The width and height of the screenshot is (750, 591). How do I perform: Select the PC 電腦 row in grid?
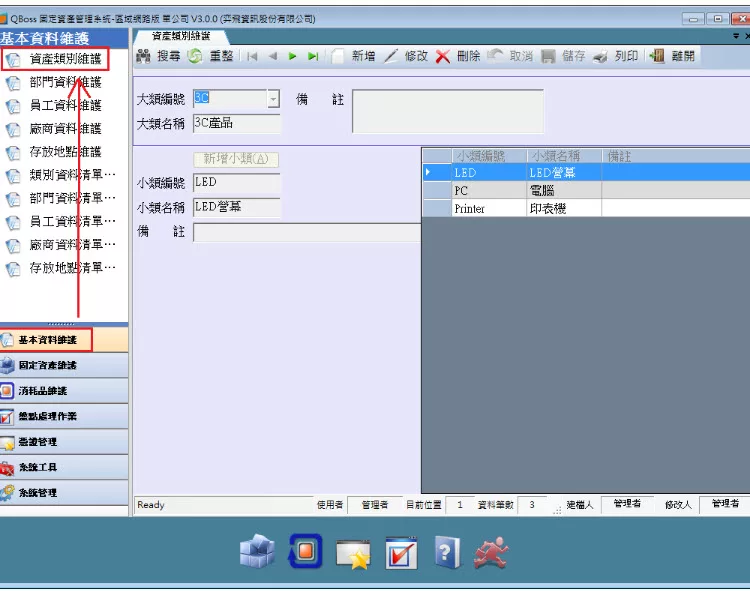click(512, 190)
